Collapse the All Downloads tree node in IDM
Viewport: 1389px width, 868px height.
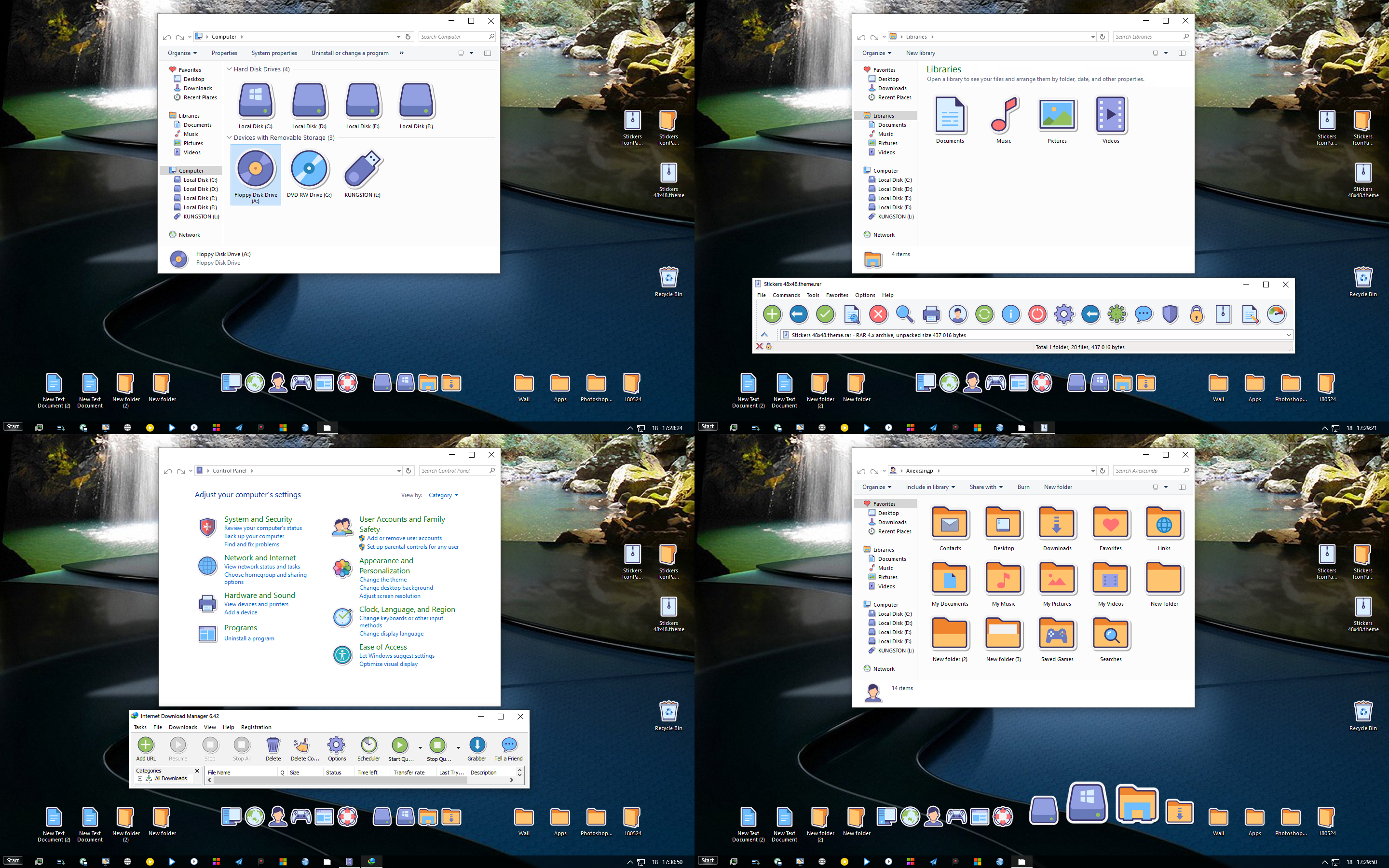140,778
